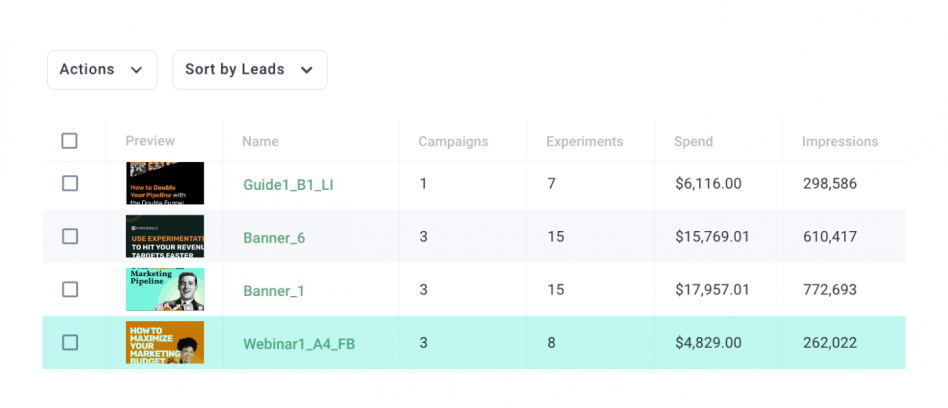Click the Name column header
Screen dimensions: 948x408
click(x=260, y=142)
